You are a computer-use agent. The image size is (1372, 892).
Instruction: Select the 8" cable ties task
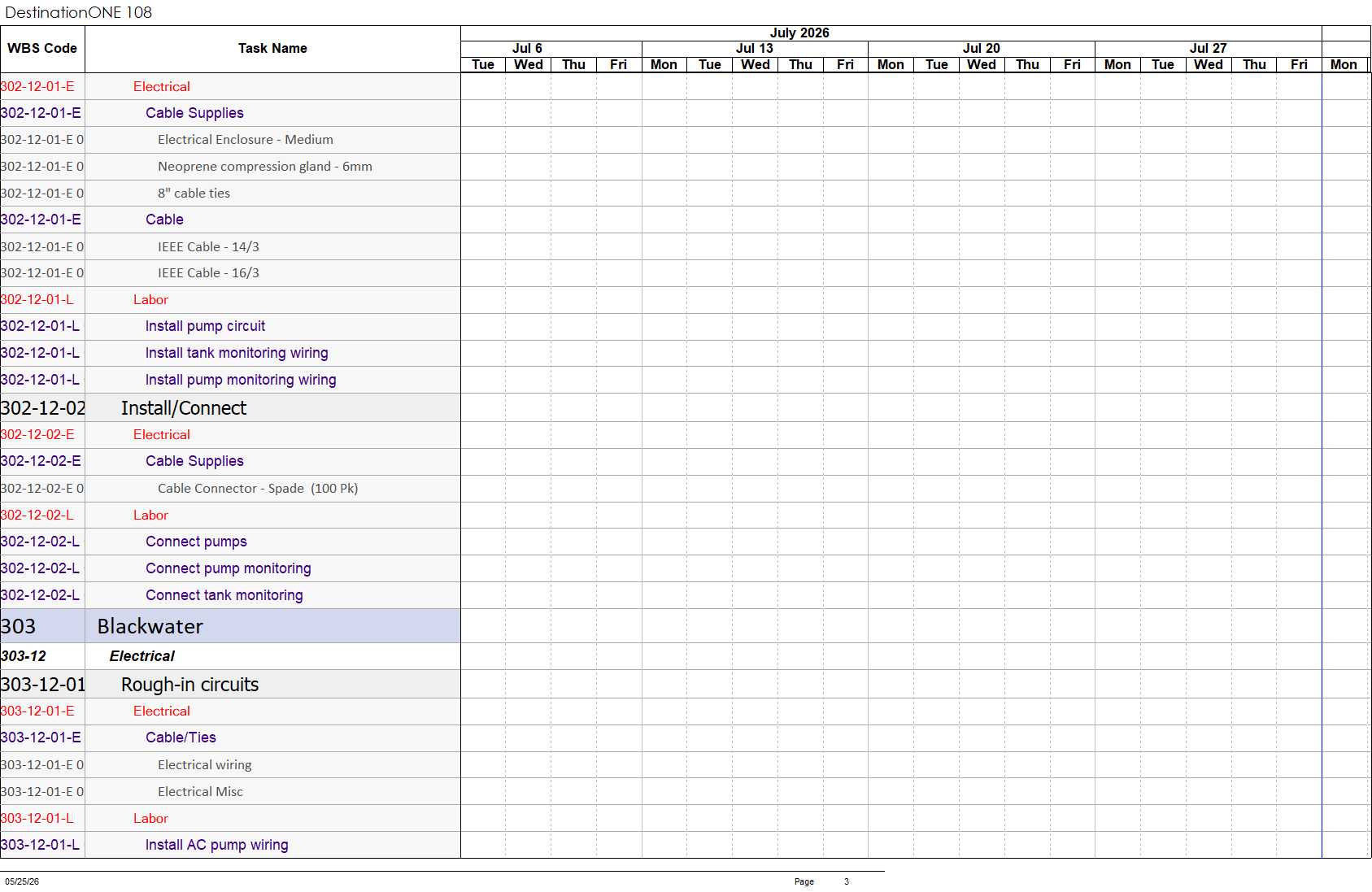(194, 194)
